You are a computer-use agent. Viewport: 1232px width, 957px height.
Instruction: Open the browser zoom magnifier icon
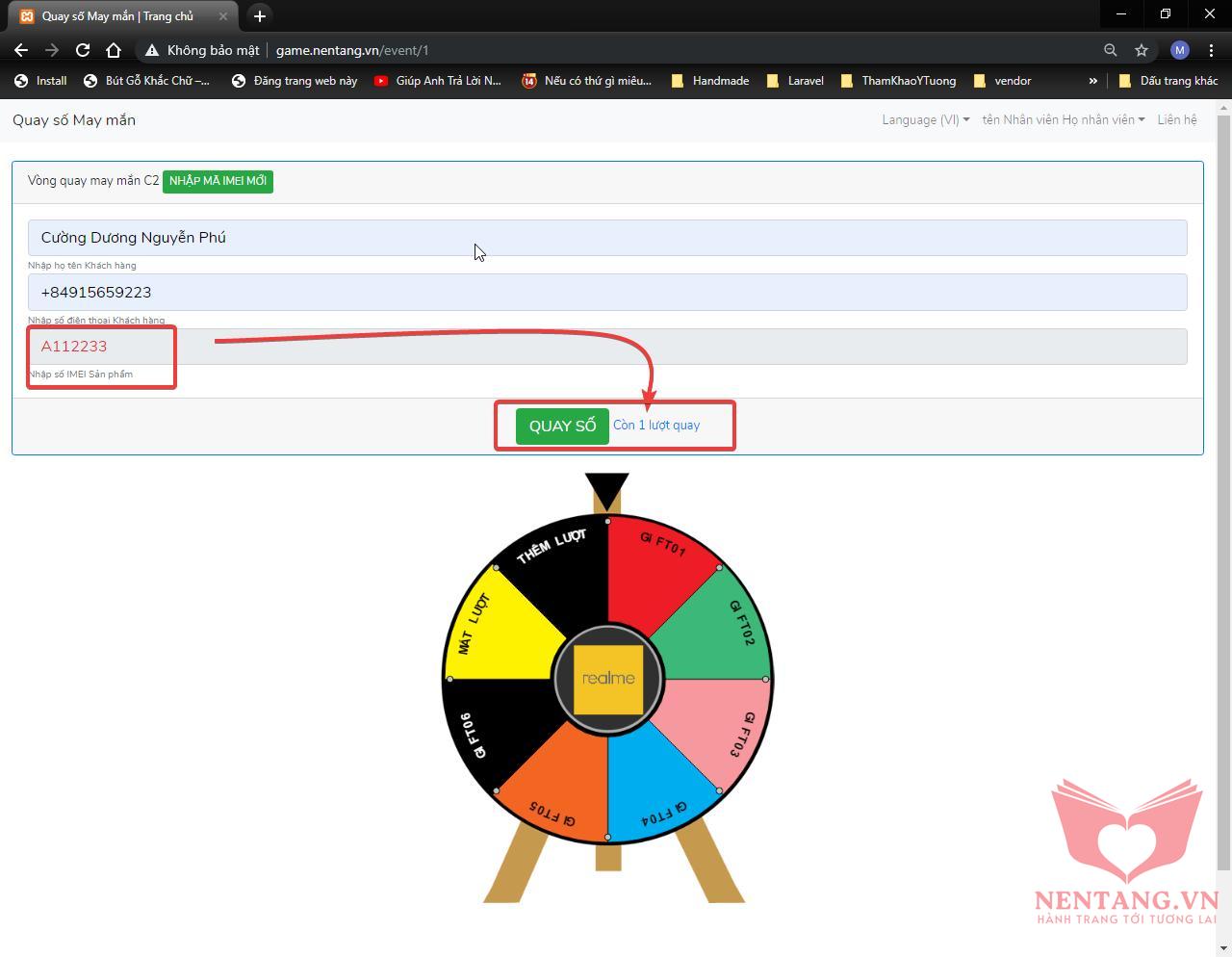click(1110, 50)
